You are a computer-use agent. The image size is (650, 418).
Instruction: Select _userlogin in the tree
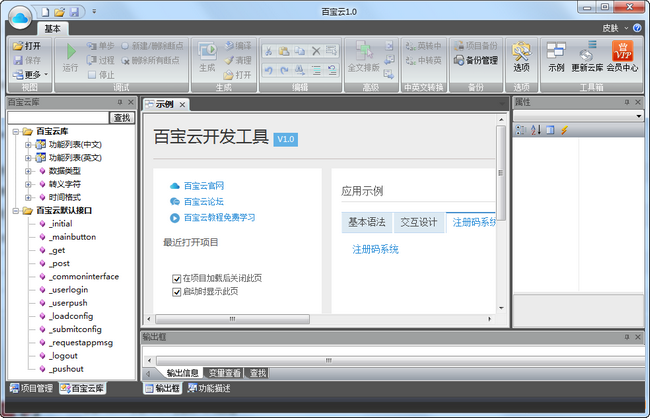pos(68,290)
